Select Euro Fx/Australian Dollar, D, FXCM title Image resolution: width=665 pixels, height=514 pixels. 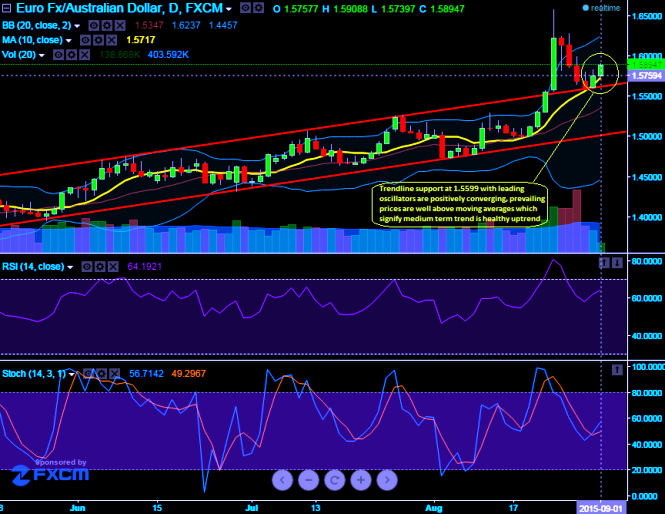(x=119, y=8)
